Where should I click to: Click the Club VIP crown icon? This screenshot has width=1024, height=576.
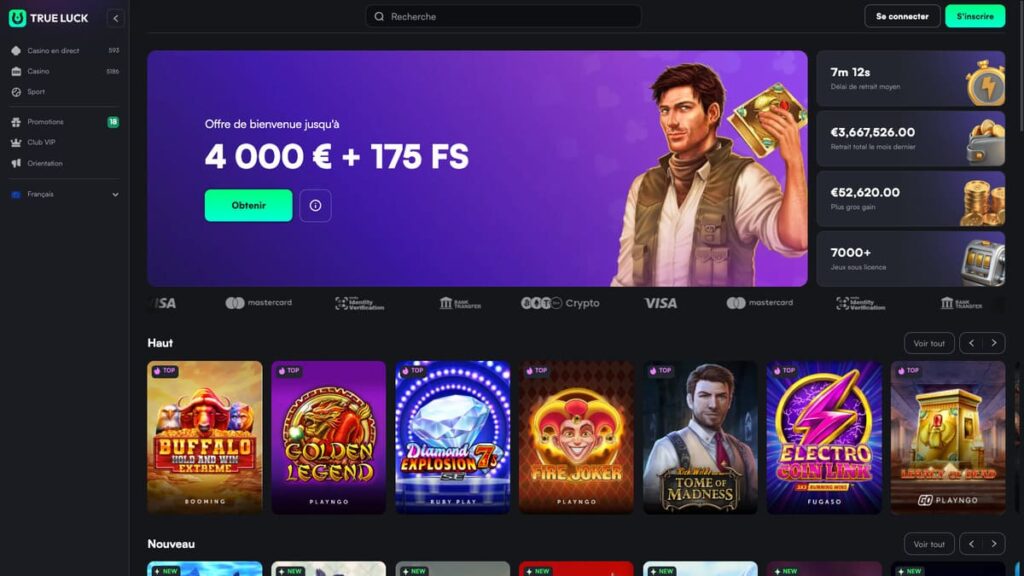[16, 142]
